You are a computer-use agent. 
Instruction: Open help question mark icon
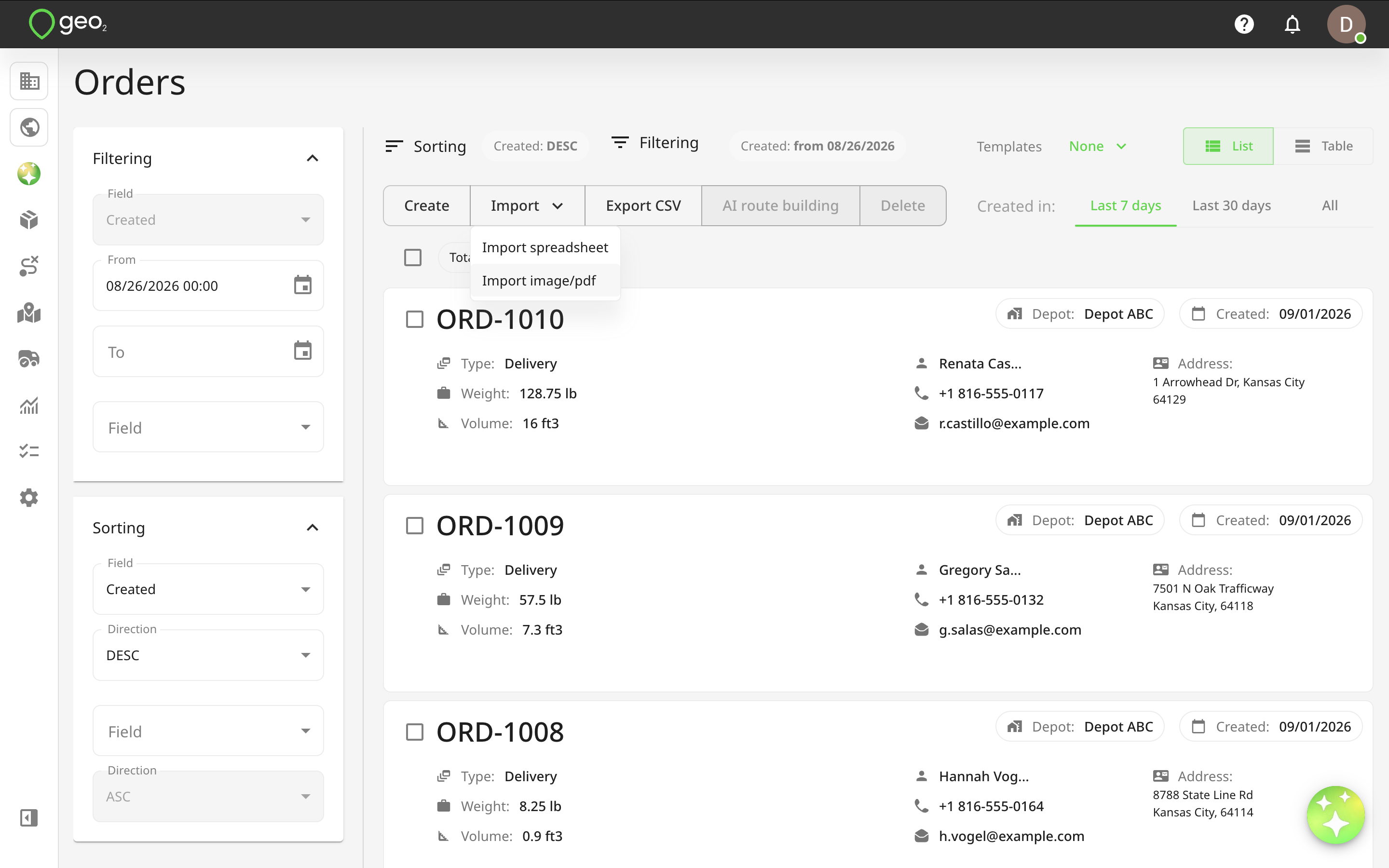pyautogui.click(x=1244, y=24)
